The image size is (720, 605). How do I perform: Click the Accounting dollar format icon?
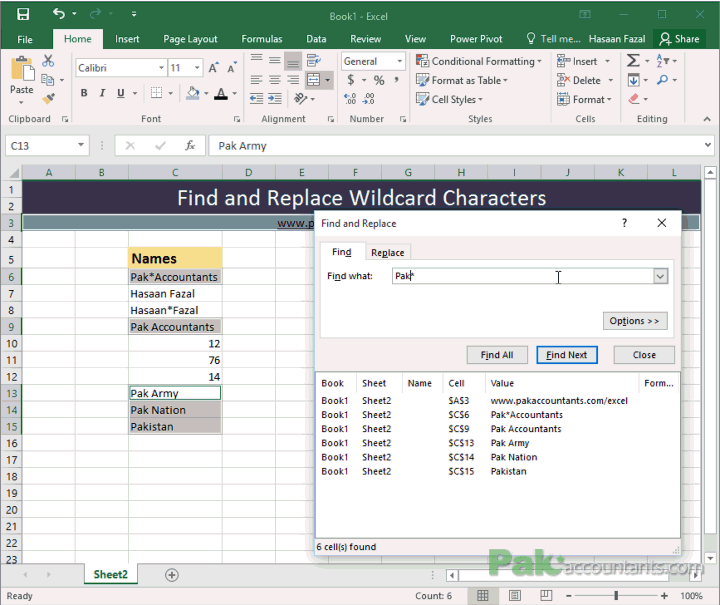click(351, 80)
